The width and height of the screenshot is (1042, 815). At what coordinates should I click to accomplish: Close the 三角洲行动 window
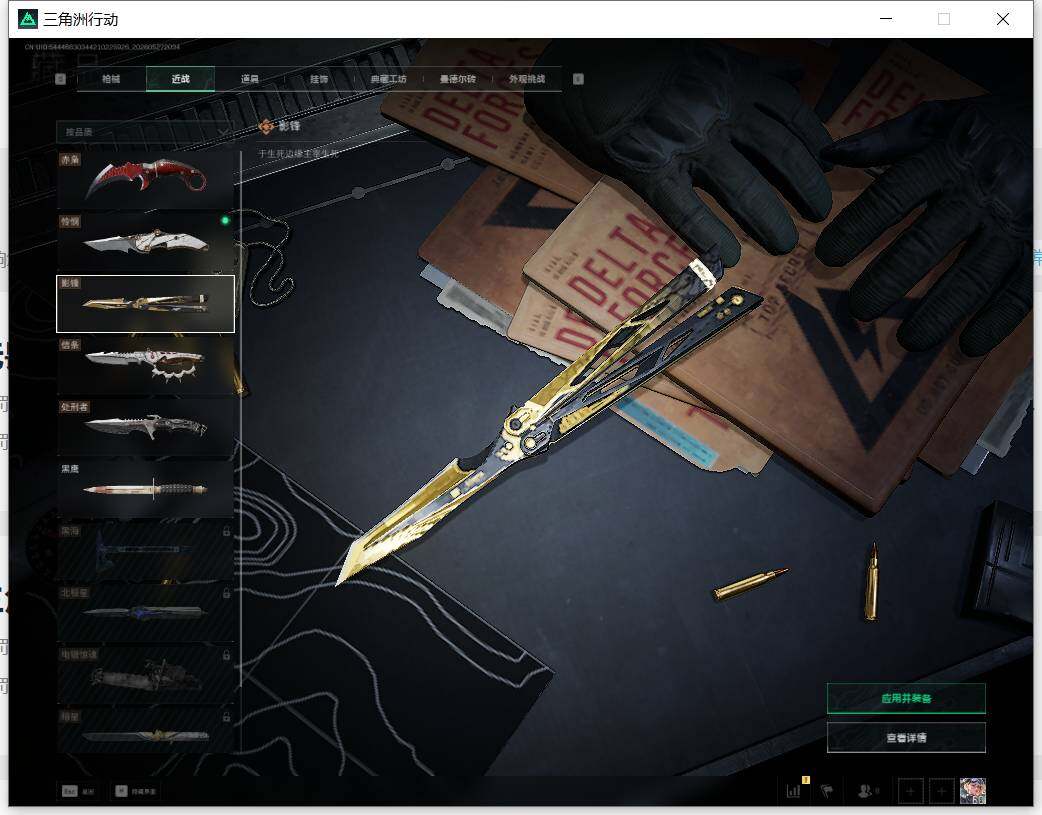[1003, 19]
